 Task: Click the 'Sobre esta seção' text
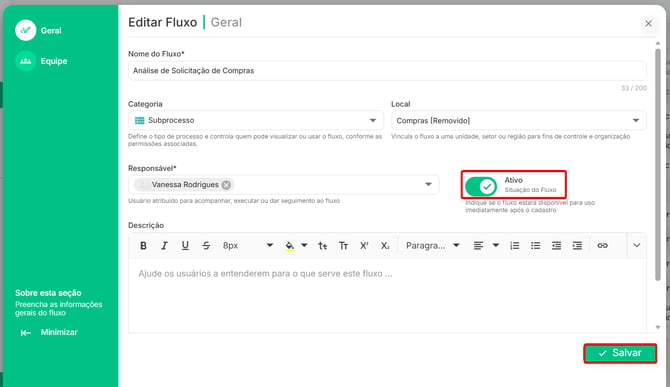48,293
